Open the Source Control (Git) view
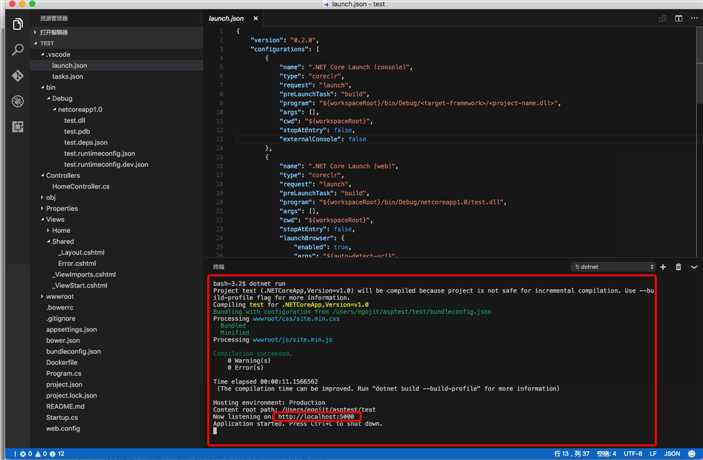The width and height of the screenshot is (703, 460). (x=17, y=75)
